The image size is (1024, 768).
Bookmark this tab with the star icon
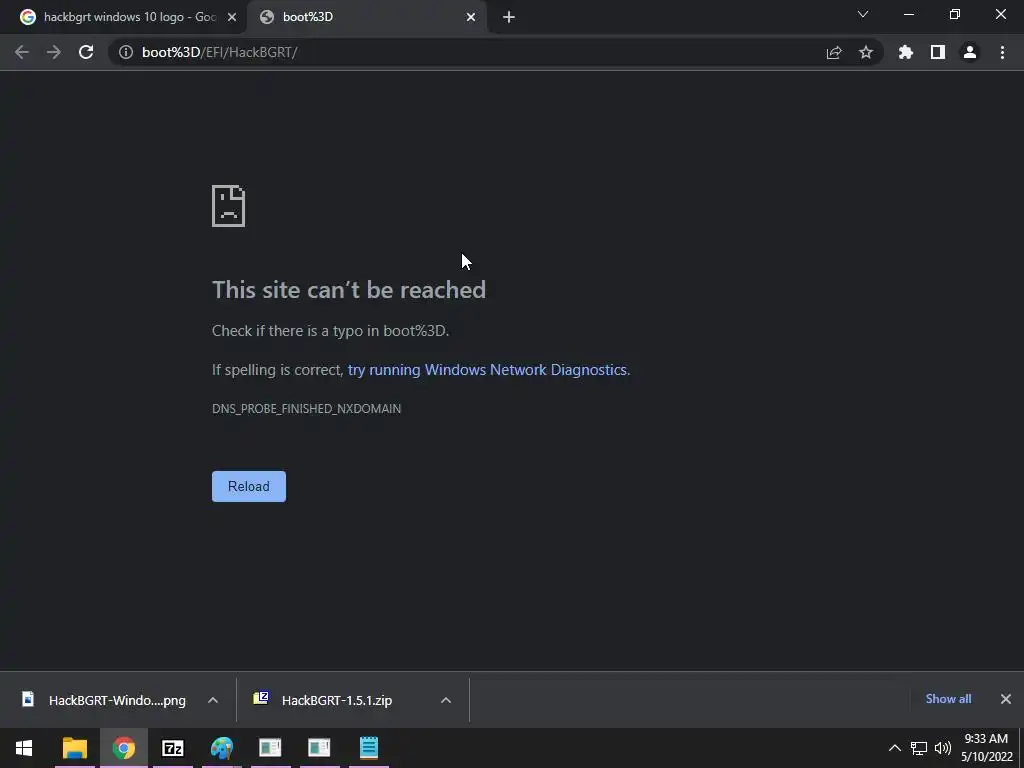(x=866, y=52)
